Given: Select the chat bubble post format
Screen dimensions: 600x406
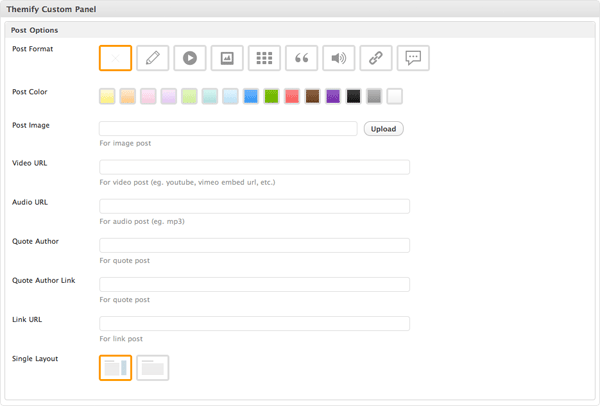Looking at the screenshot, I should coord(413,58).
